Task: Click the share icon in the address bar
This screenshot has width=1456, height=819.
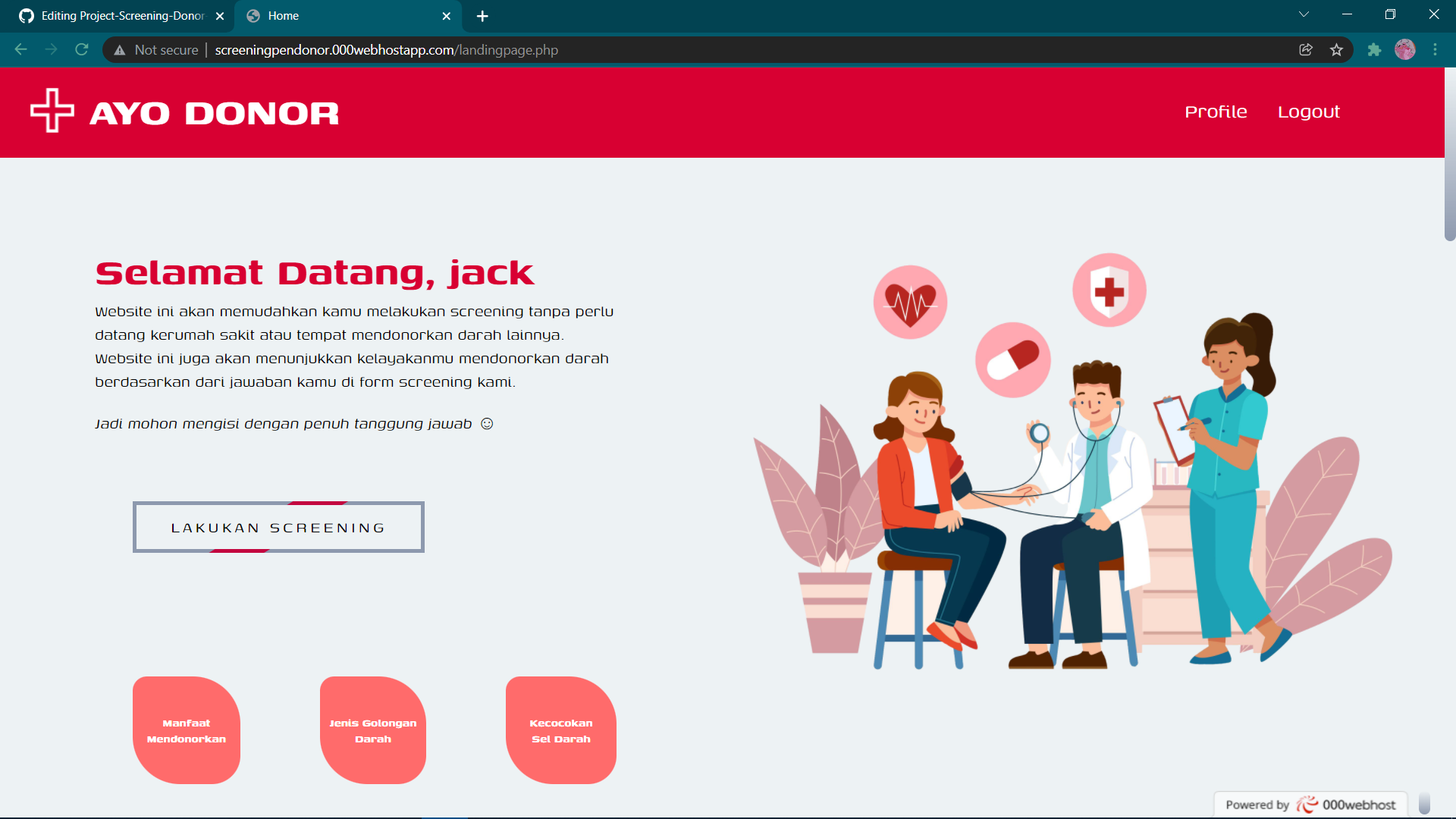Action: click(1306, 49)
